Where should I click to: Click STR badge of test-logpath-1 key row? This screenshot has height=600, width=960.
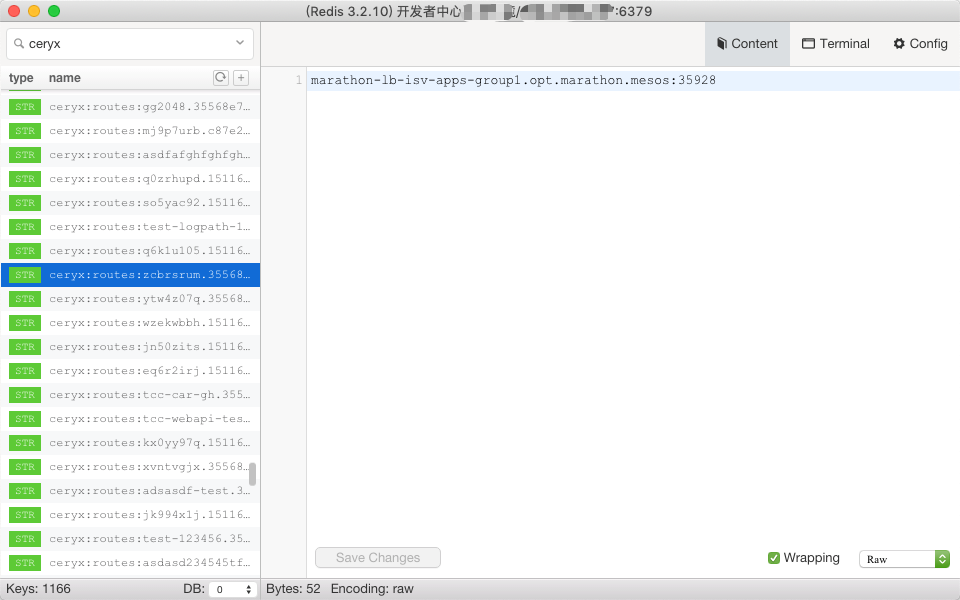pos(25,227)
